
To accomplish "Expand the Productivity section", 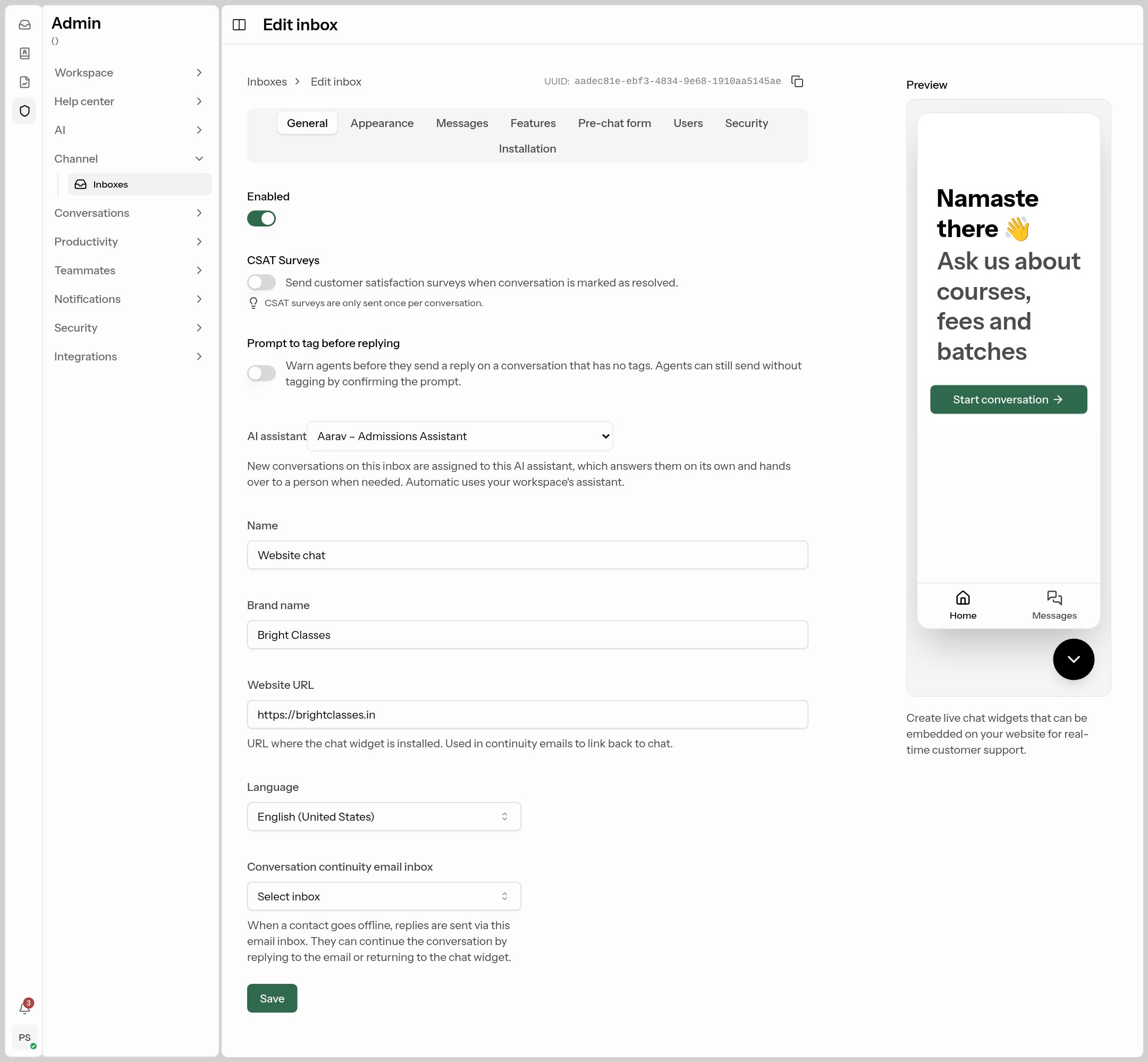I will point(129,241).
